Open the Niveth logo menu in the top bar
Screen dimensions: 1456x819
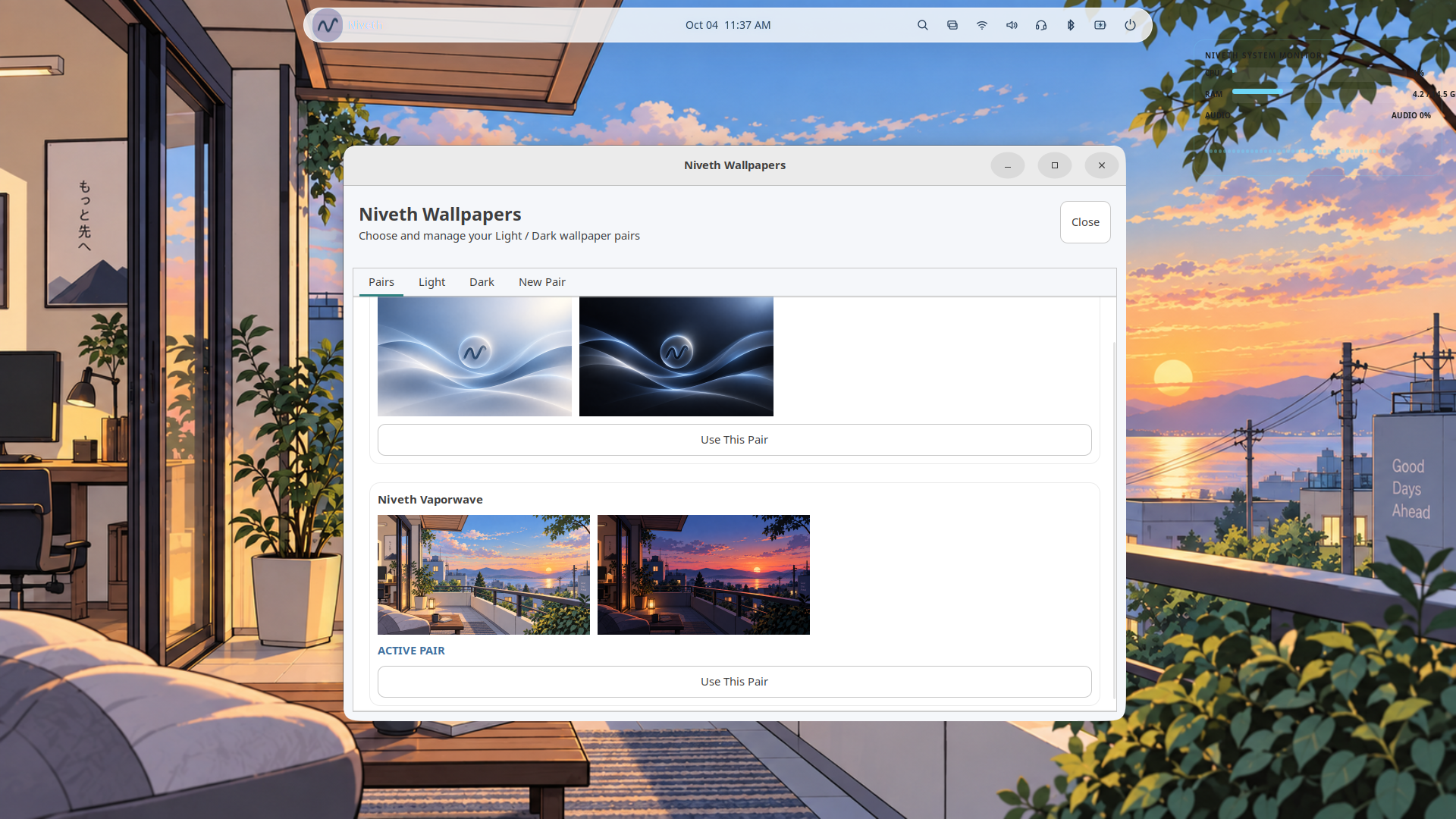tap(328, 25)
